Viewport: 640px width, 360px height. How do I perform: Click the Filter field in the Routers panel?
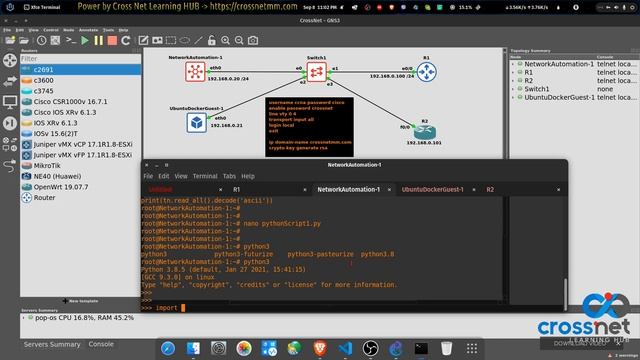80,59
